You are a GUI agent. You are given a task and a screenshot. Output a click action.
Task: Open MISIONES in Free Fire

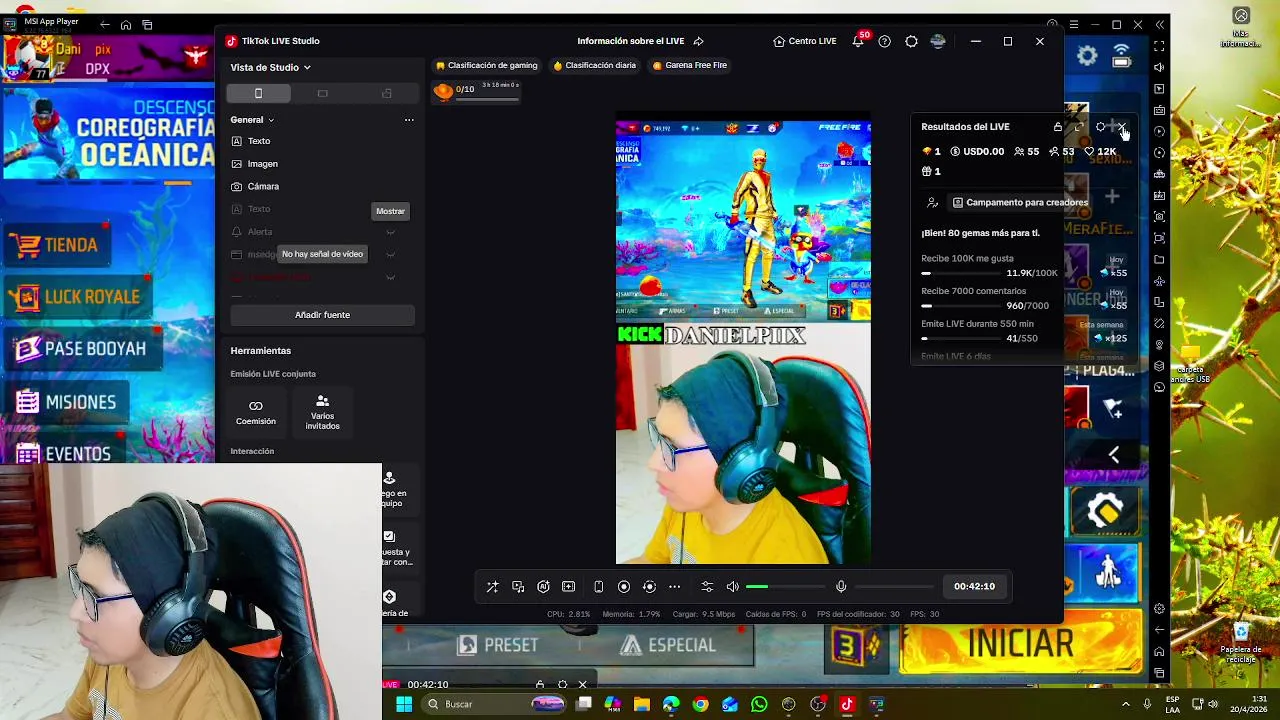pyautogui.click(x=68, y=402)
